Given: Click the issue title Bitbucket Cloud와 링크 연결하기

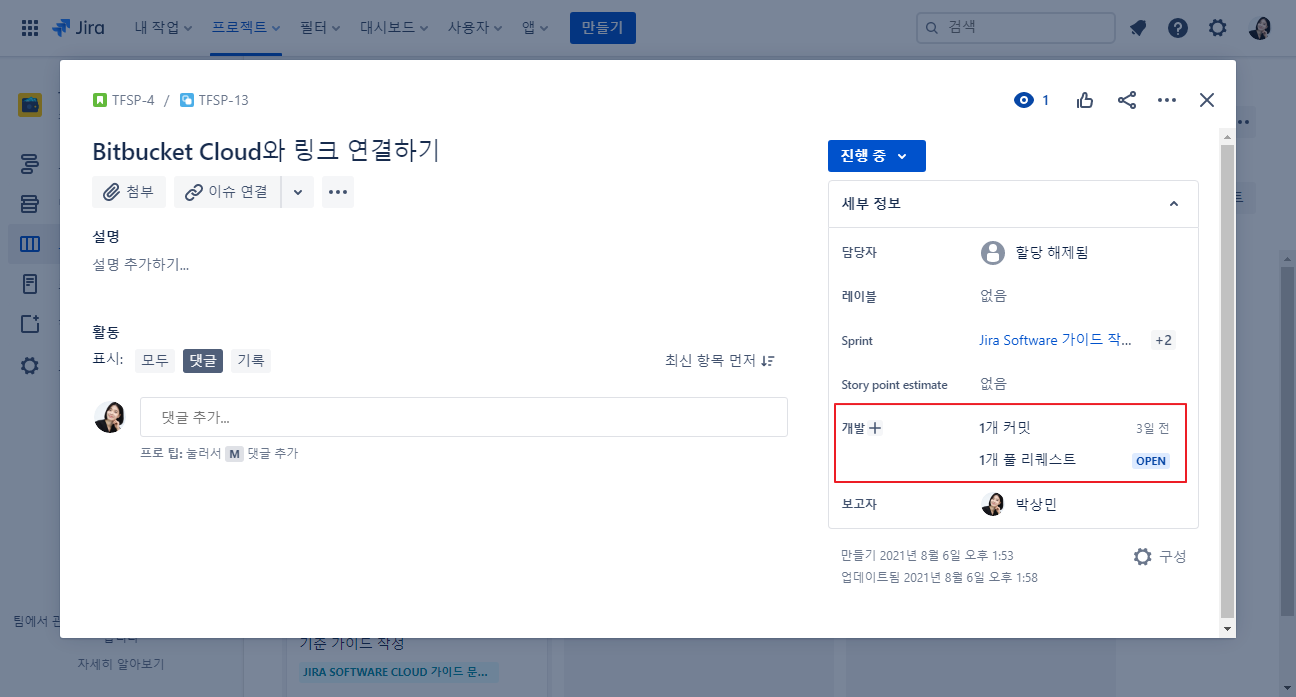Looking at the screenshot, I should tap(266, 151).
